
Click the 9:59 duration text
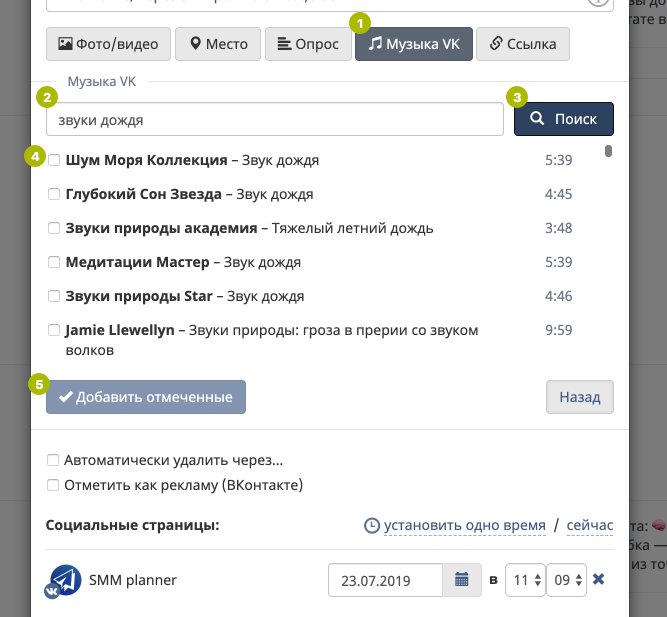coord(559,330)
